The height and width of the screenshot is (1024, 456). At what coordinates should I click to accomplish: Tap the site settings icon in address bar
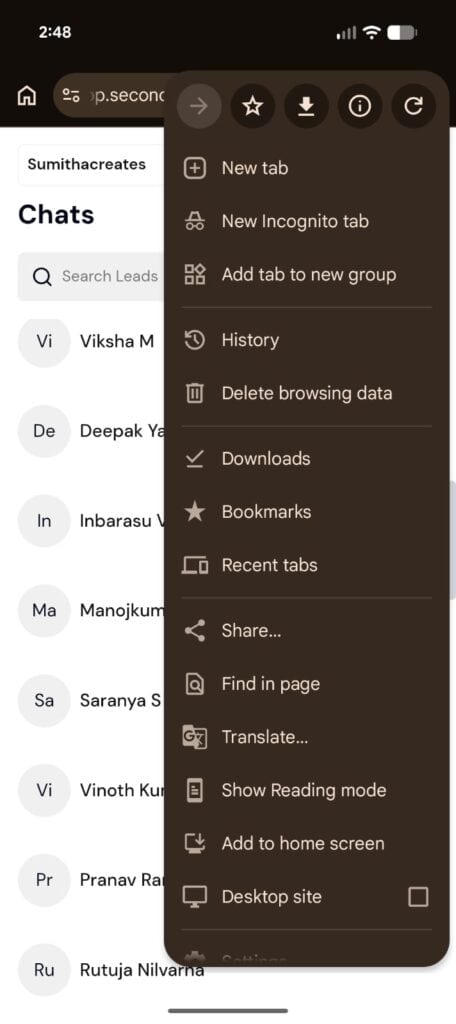pos(71,96)
